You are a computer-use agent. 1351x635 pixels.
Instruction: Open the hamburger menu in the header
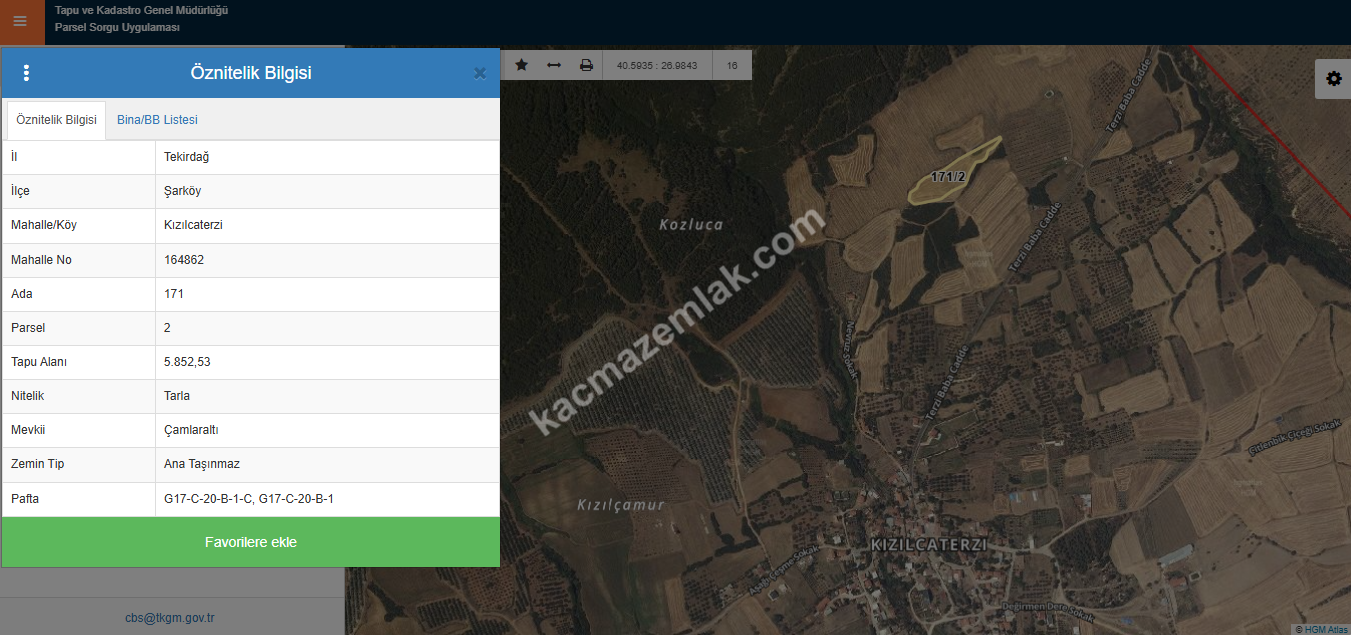pos(21,21)
